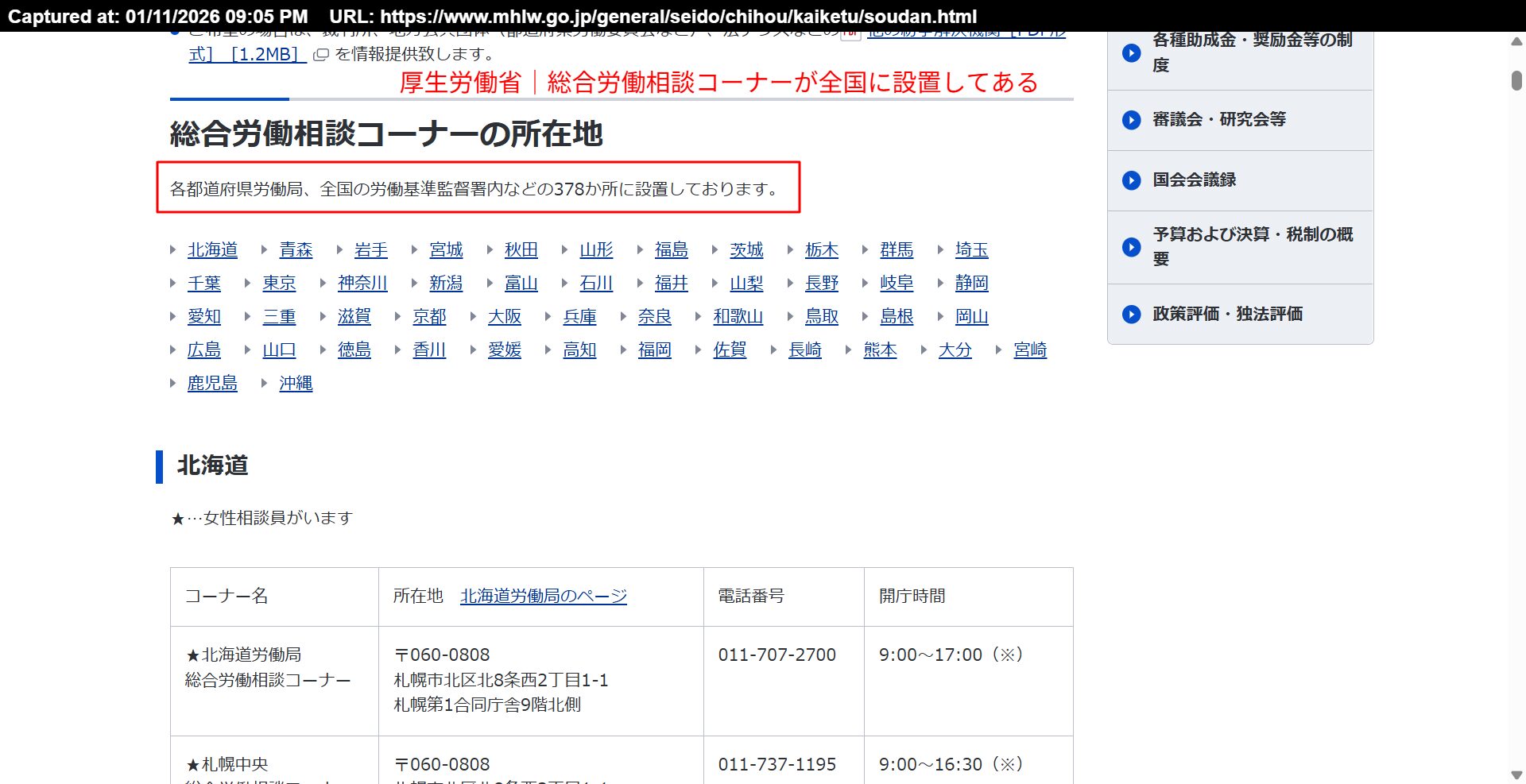Viewport: 1526px width, 784px height.
Task: Click the ★北海道労働局 corner name cell
Action: coord(274,681)
